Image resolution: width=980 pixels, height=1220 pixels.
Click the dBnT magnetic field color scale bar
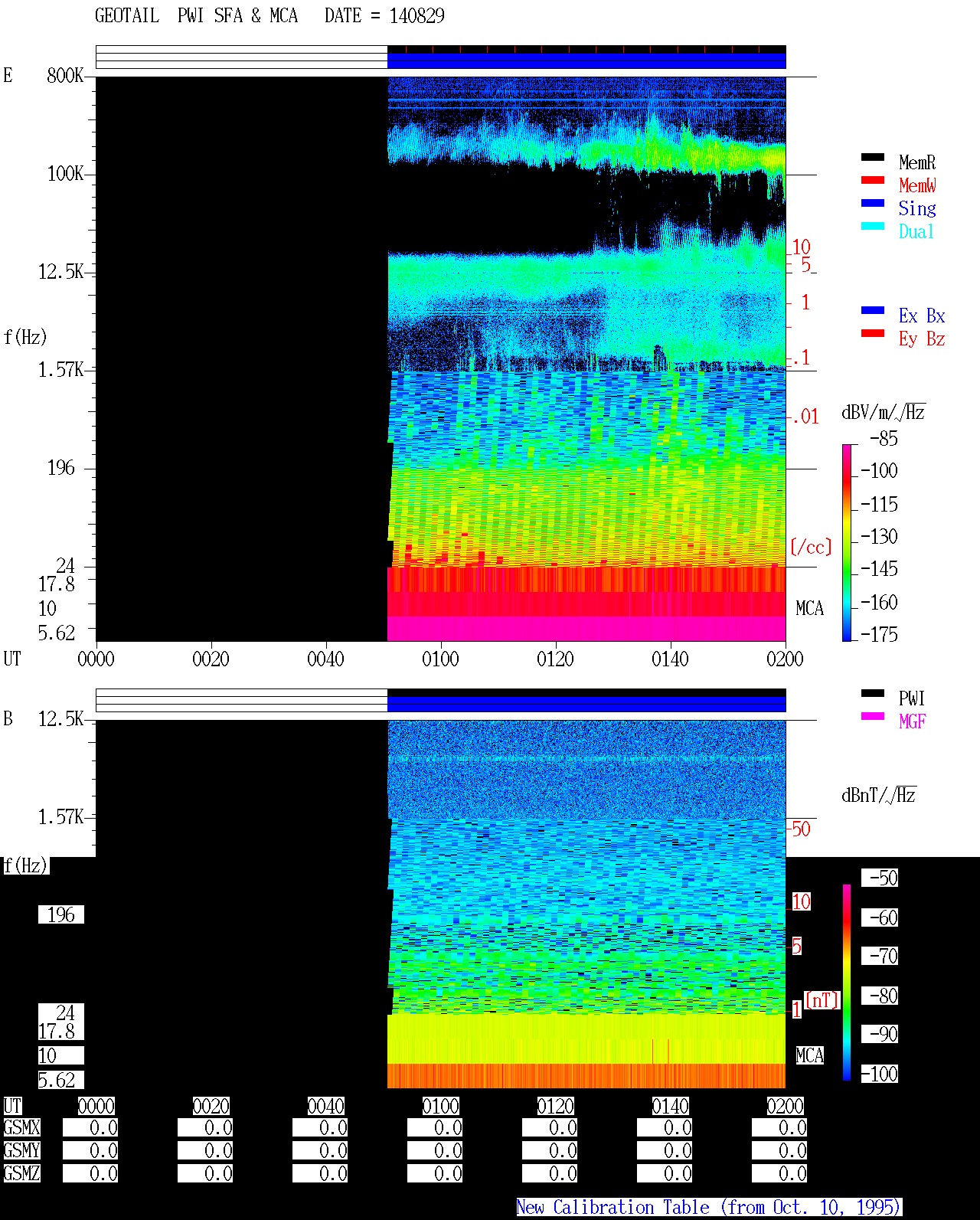847,983
